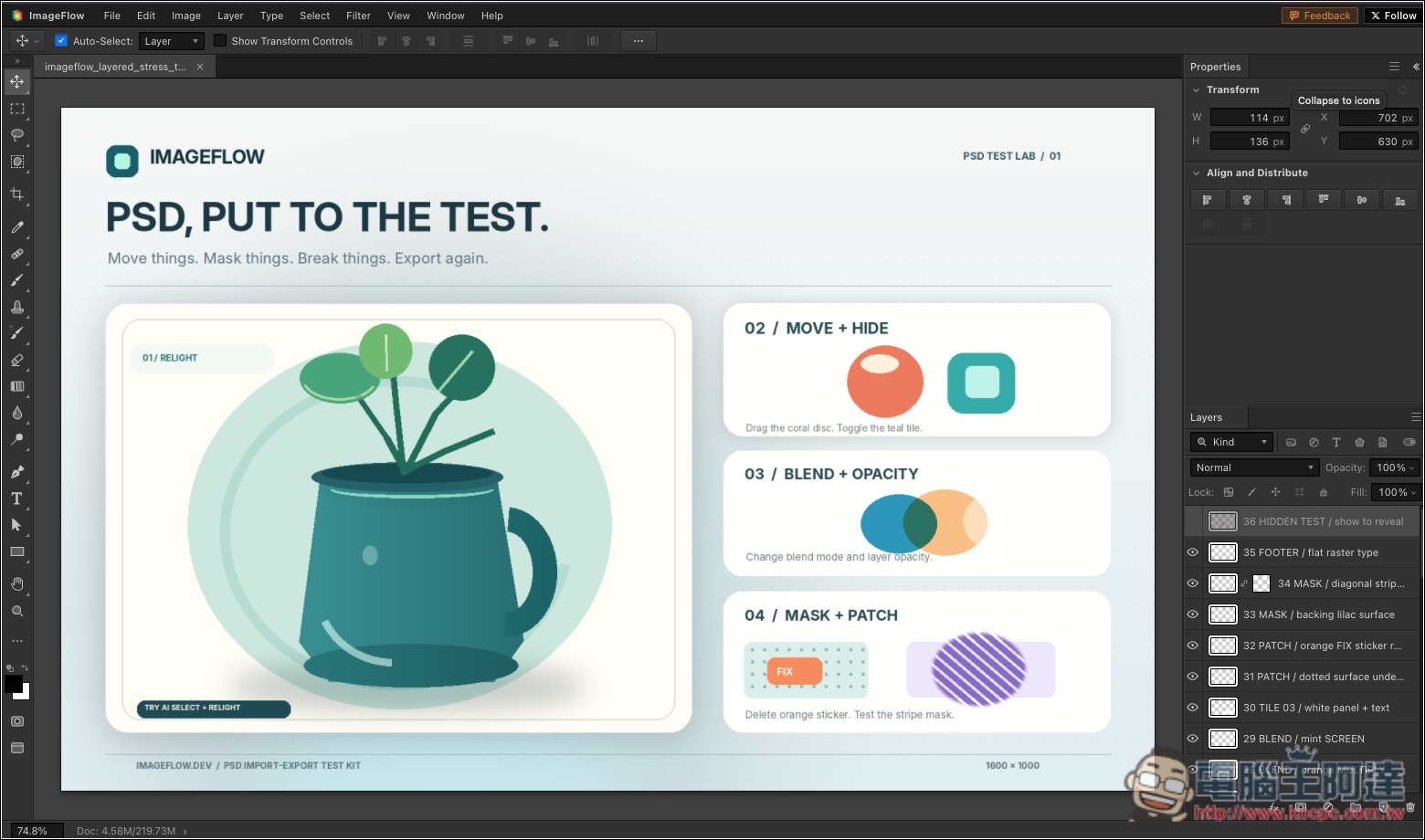Select the Zoom tool
Screen dimensions: 1425x840
click(17, 611)
